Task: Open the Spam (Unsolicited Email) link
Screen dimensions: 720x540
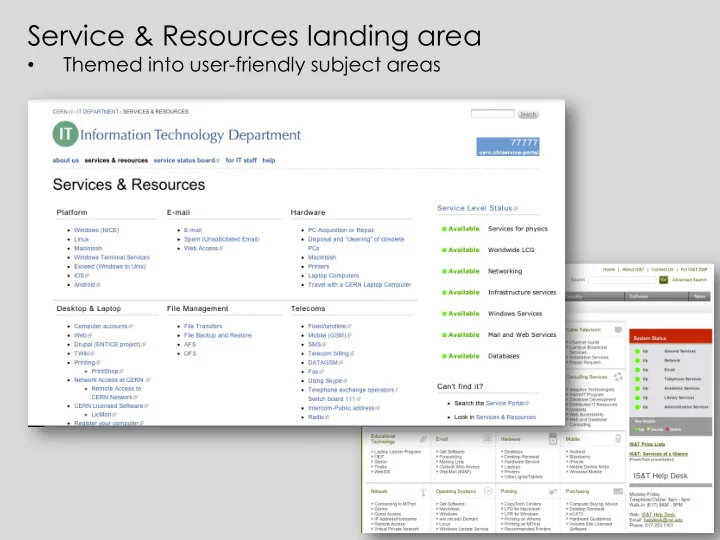Action: coord(221,239)
